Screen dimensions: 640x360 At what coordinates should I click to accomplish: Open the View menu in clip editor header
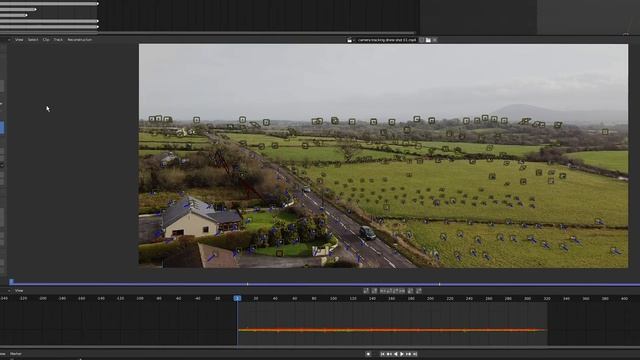(x=19, y=40)
